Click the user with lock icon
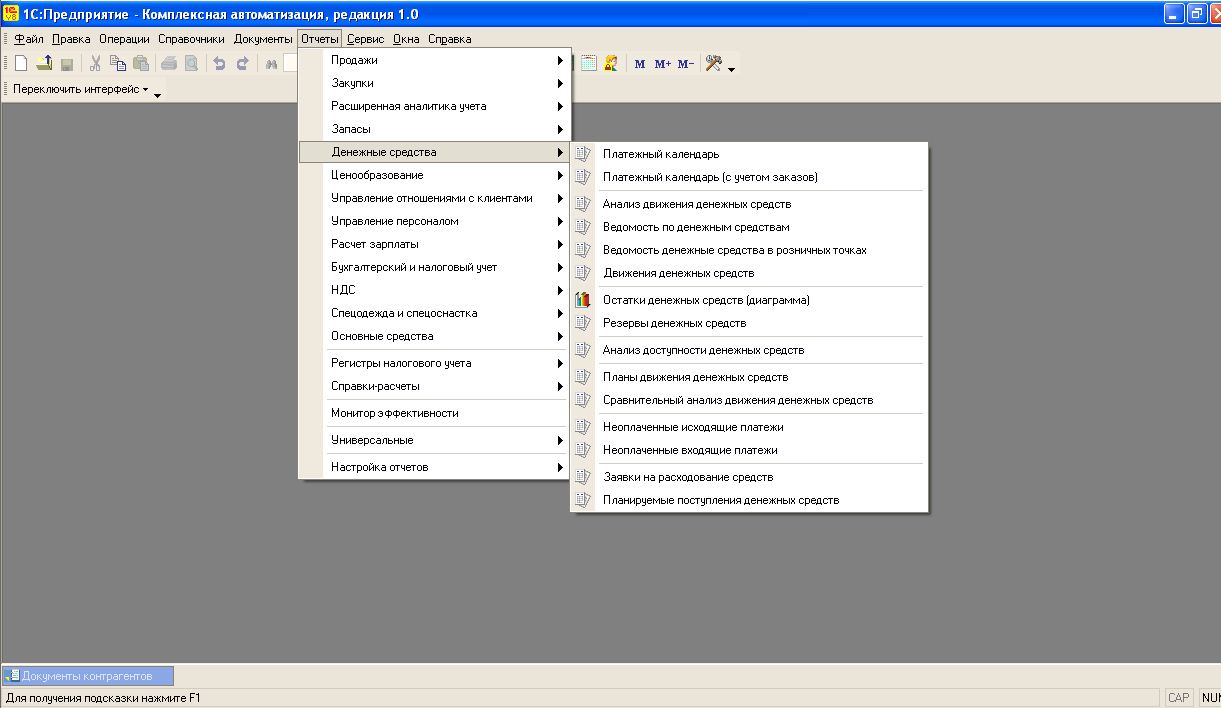Viewport: 1221px width, 708px height. point(611,63)
